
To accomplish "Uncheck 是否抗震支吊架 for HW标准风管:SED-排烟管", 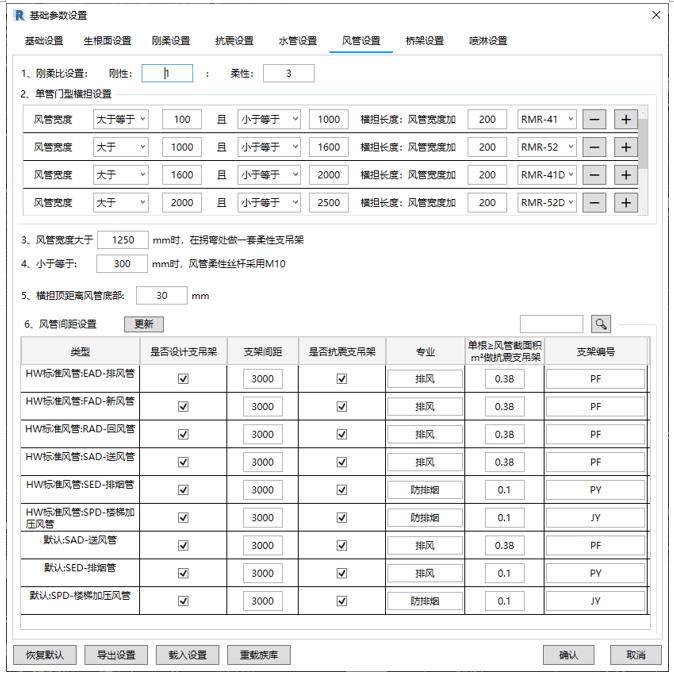I will click(342, 490).
